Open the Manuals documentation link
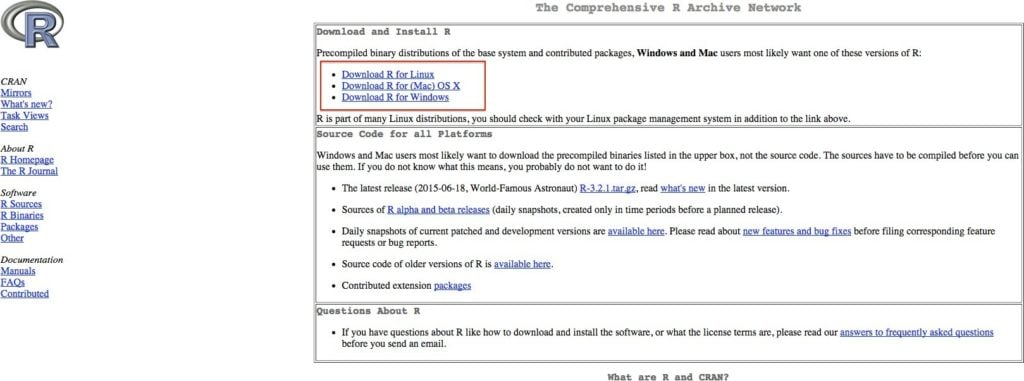Image resolution: width=1024 pixels, height=381 pixels. (x=18, y=271)
